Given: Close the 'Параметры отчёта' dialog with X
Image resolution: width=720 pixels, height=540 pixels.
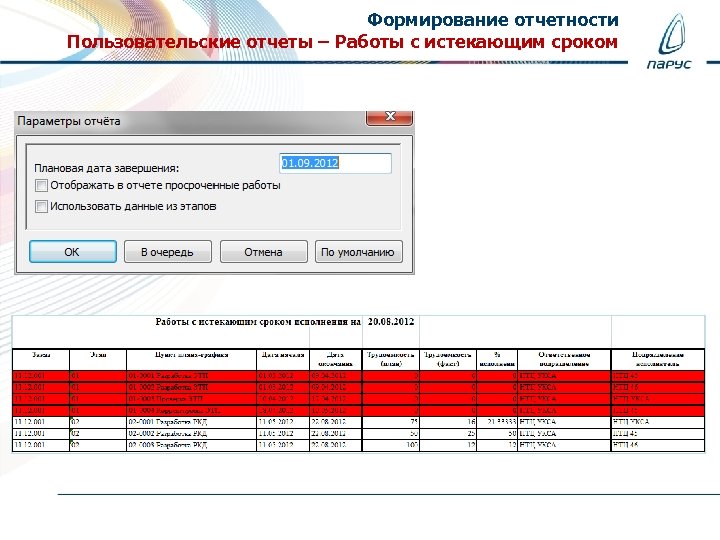Looking at the screenshot, I should [x=389, y=117].
